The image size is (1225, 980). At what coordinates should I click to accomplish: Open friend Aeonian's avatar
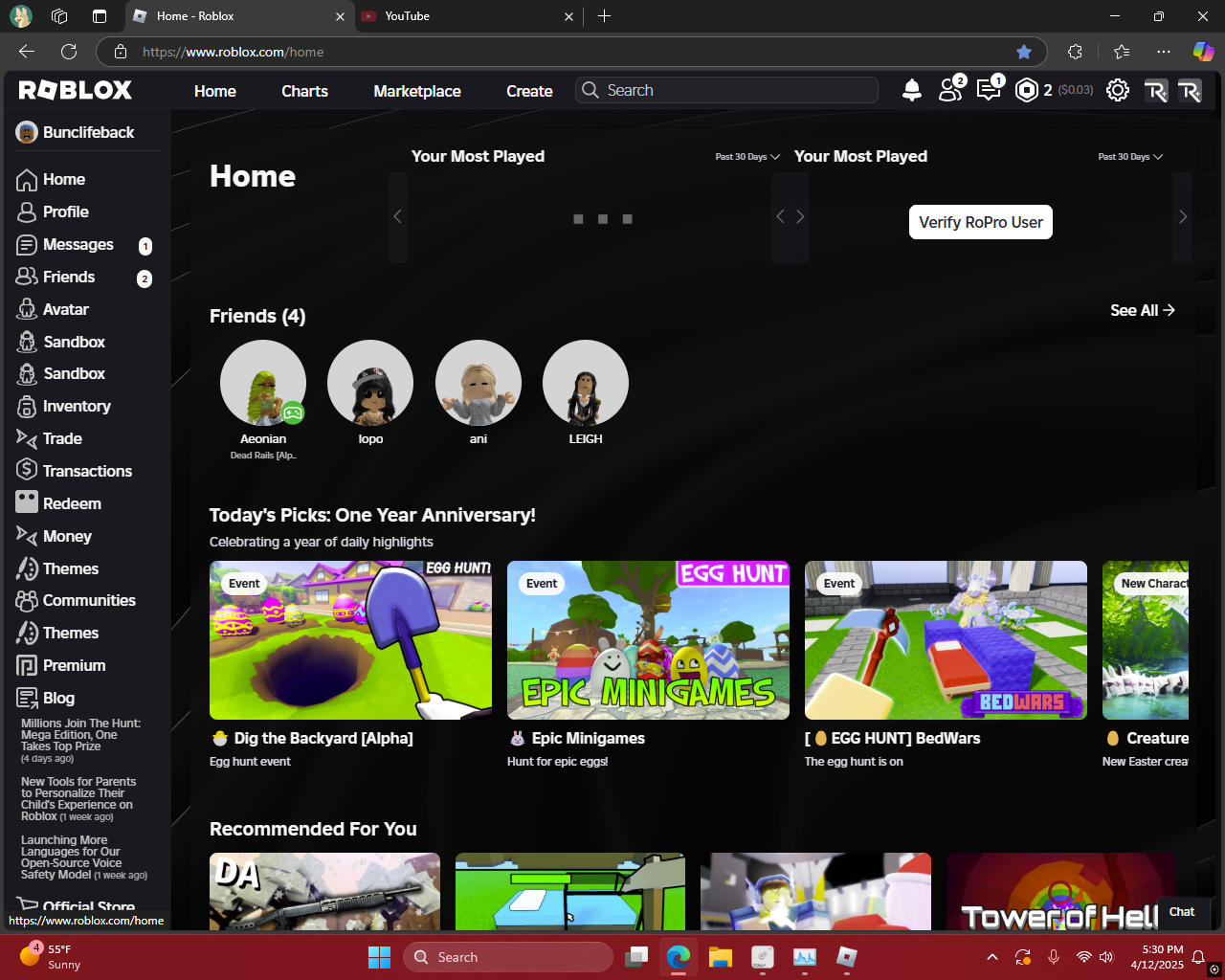263,383
